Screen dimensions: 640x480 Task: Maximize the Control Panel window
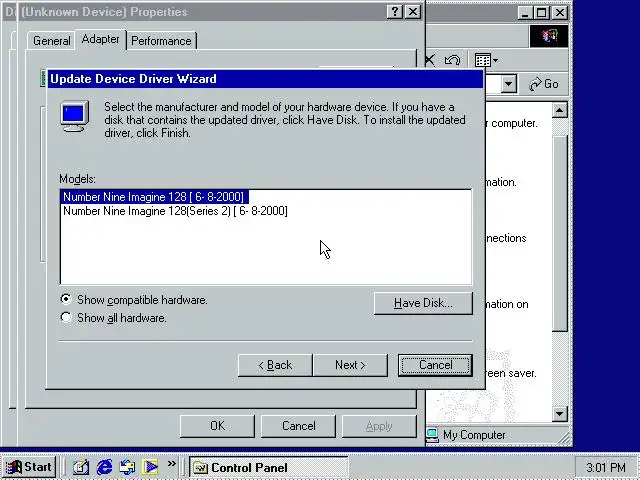click(x=542, y=13)
